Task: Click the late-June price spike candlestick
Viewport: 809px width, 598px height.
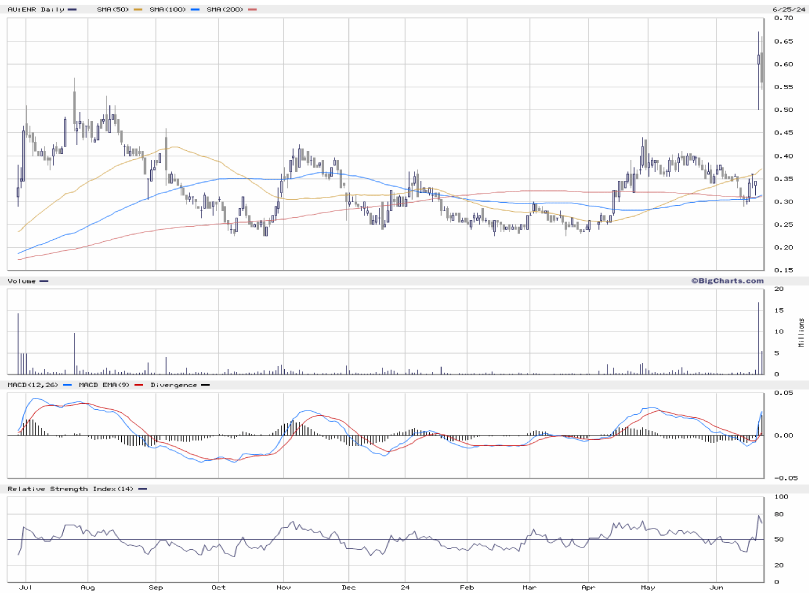Action: (759, 70)
